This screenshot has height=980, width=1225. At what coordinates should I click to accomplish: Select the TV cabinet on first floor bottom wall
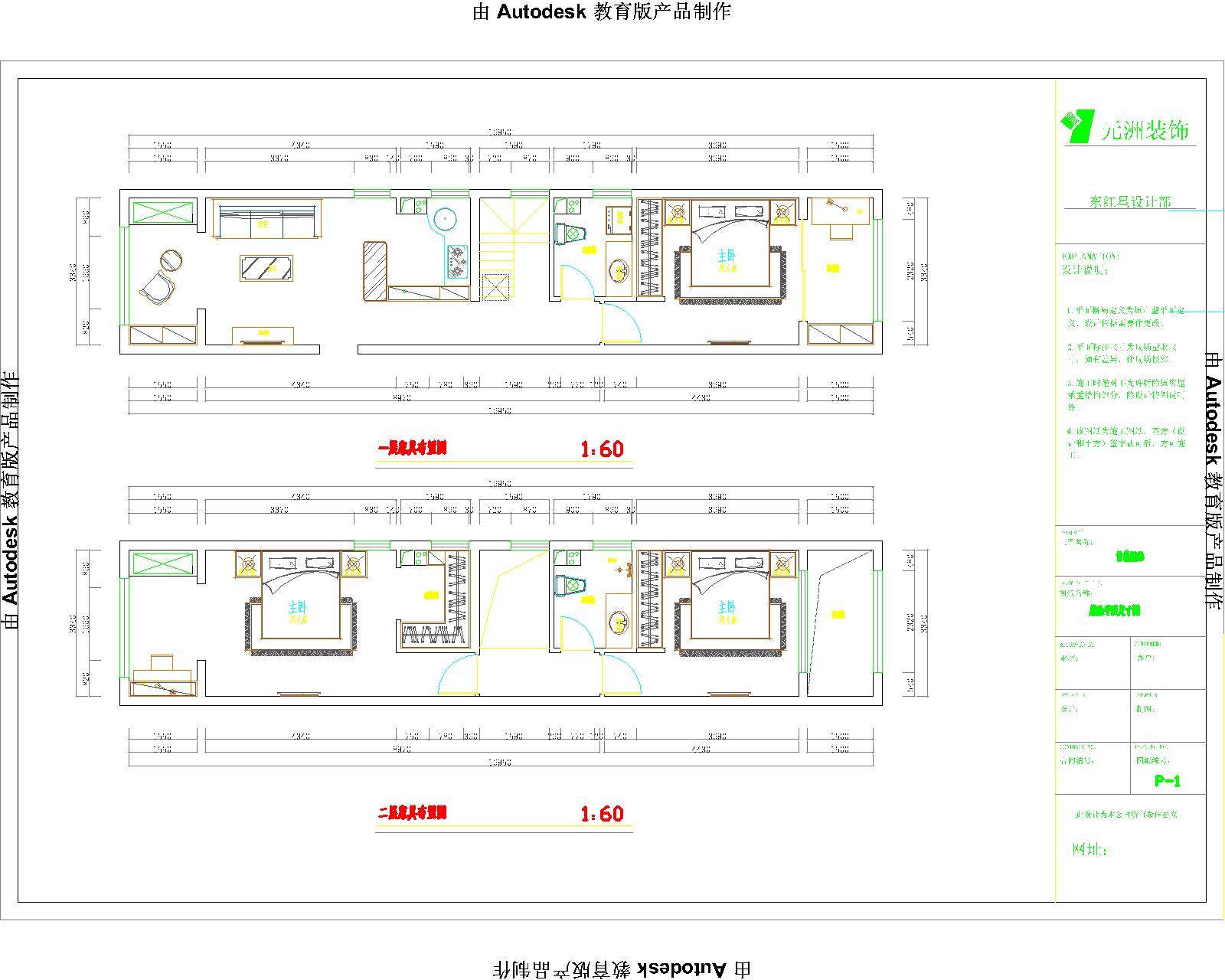[263, 335]
